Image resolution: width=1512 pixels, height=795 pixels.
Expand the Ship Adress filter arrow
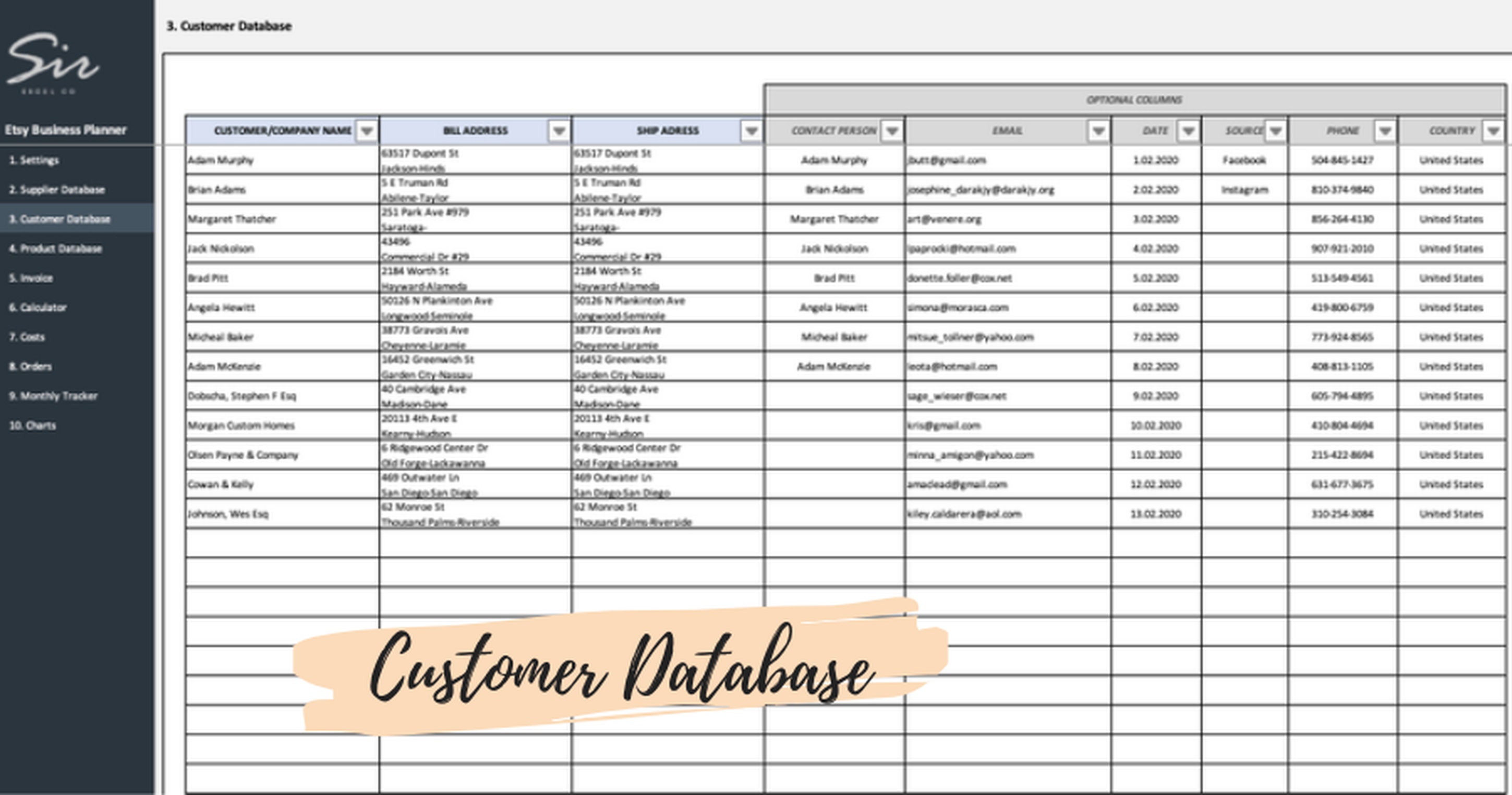tap(751, 131)
